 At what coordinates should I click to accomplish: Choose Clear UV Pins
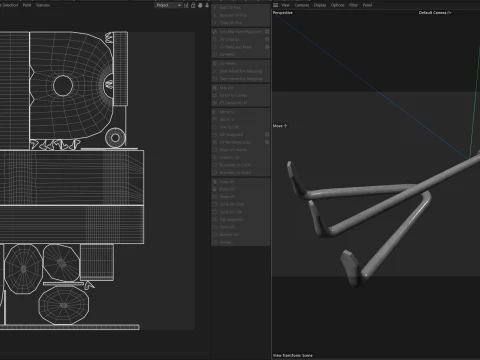(x=240, y=23)
